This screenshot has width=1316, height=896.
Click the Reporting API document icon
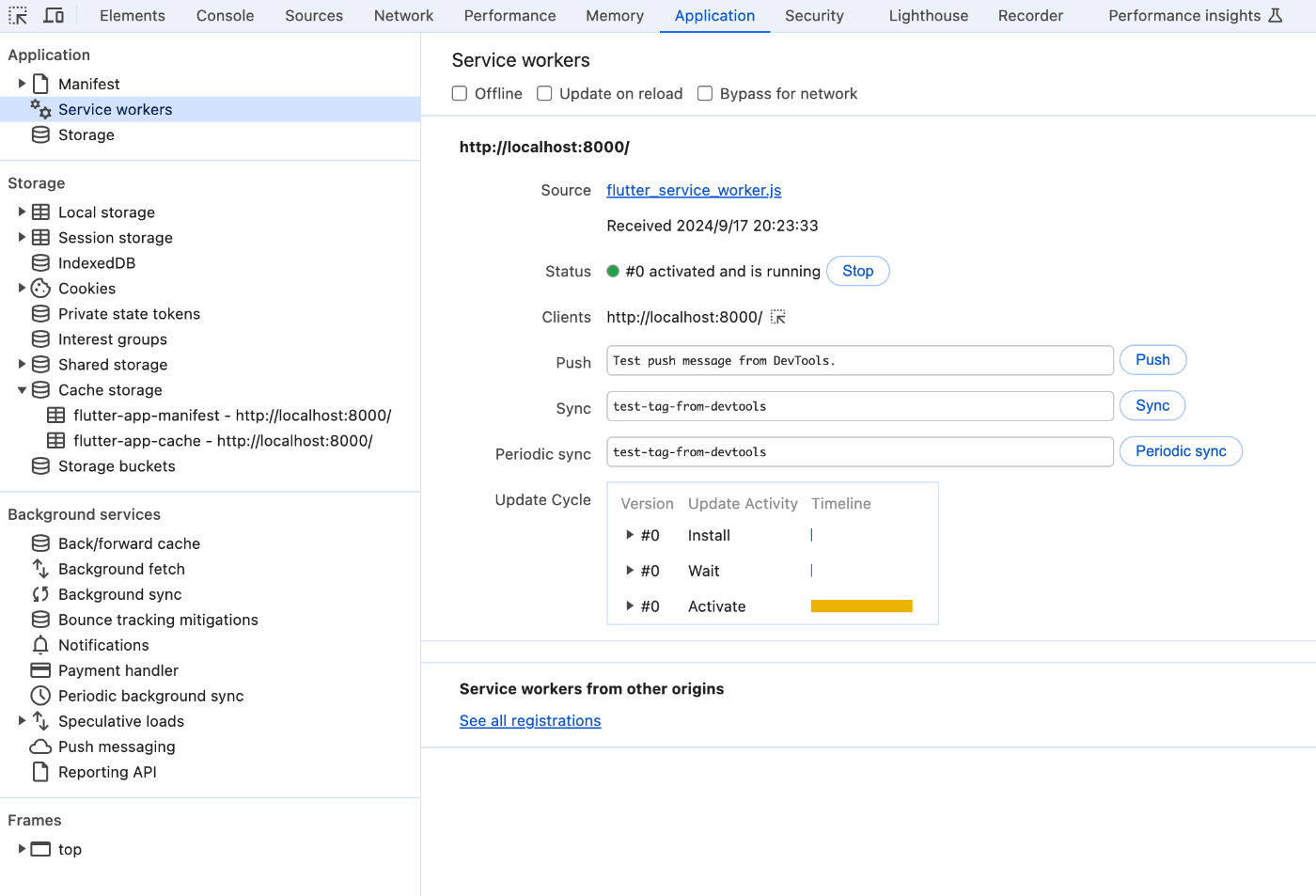[x=40, y=772]
